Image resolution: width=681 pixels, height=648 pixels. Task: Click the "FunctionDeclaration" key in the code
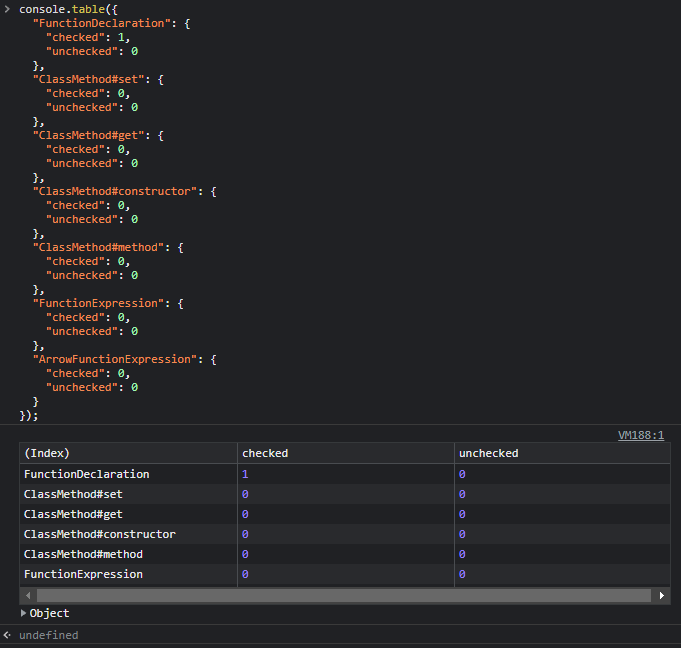pos(102,23)
